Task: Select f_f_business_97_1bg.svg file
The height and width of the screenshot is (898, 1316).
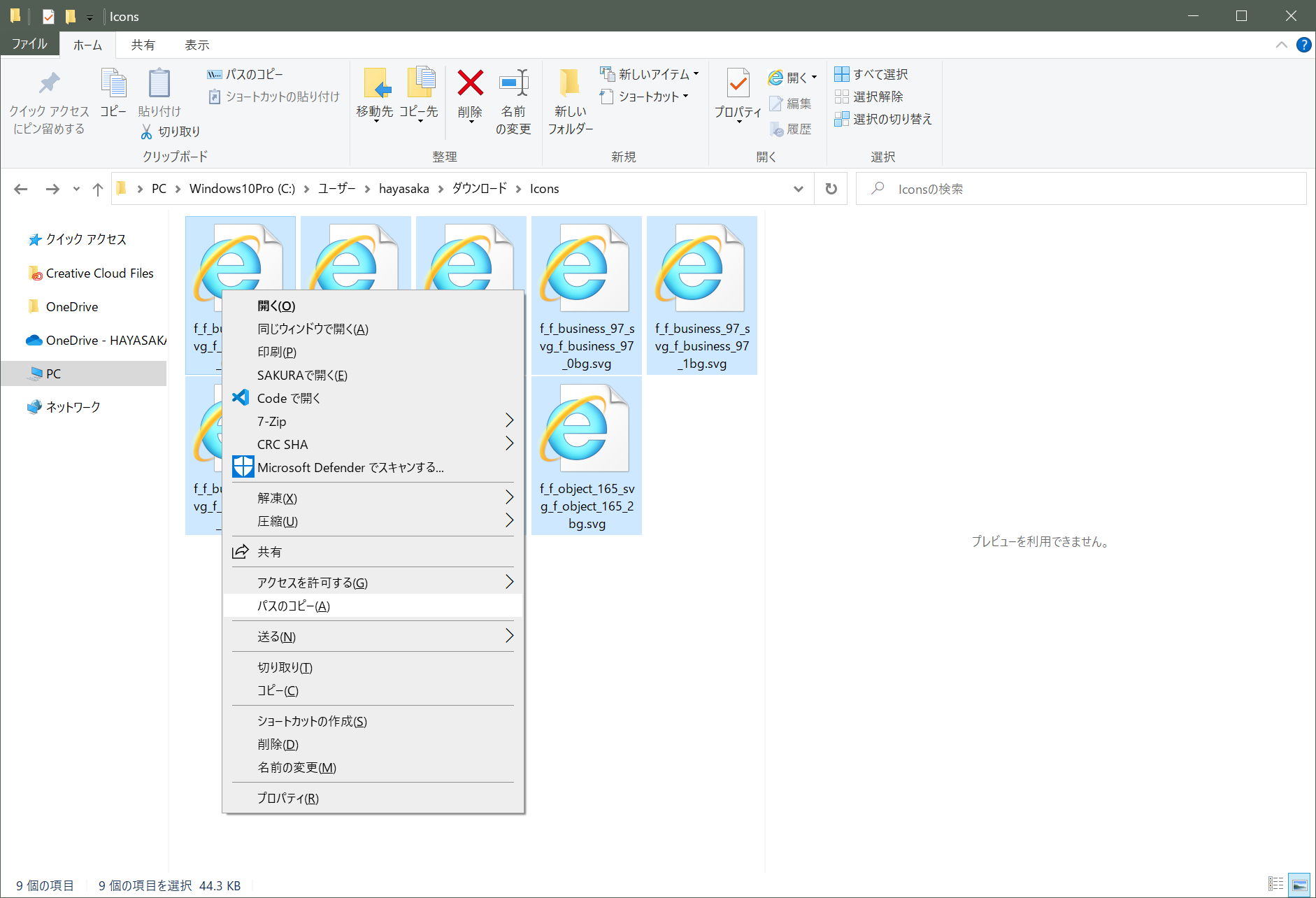Action: point(702,296)
